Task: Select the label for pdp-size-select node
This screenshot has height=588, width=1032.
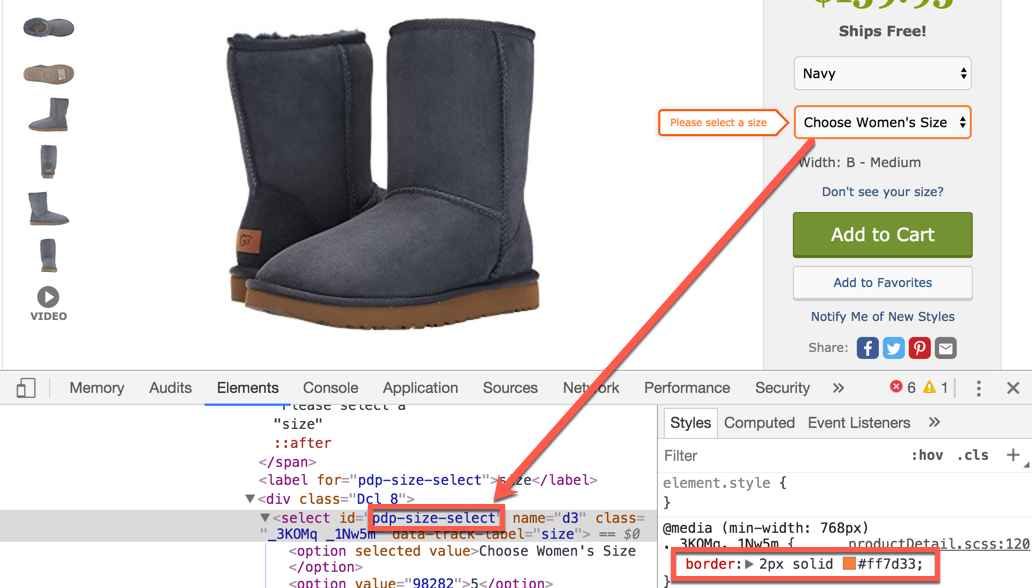Action: pyautogui.click(x=428, y=480)
